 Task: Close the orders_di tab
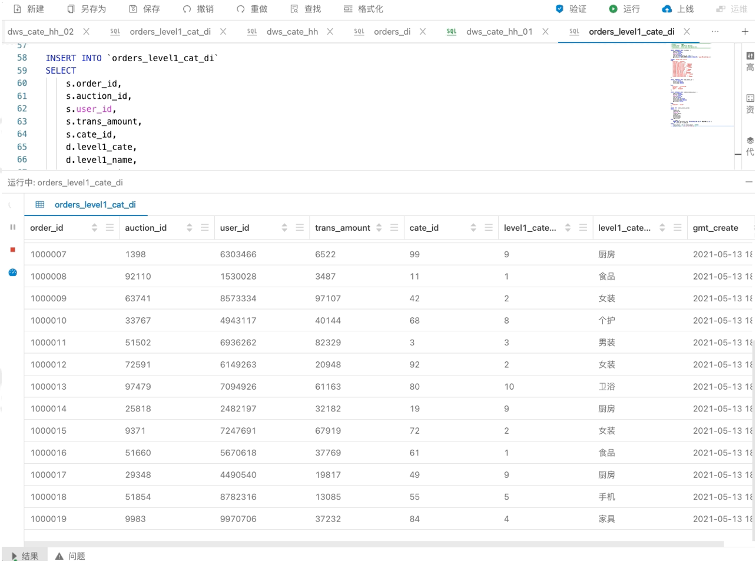[423, 31]
